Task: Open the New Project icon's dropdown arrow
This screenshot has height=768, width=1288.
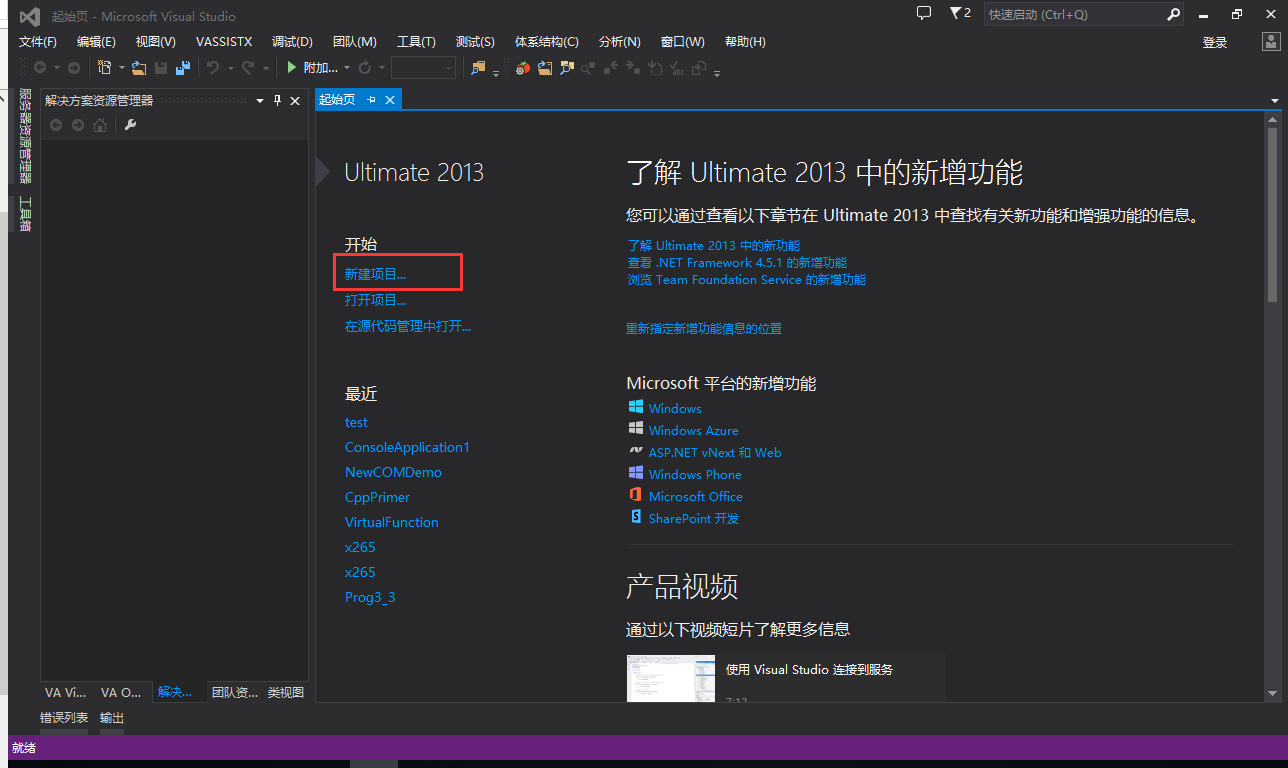Action: (x=122, y=67)
